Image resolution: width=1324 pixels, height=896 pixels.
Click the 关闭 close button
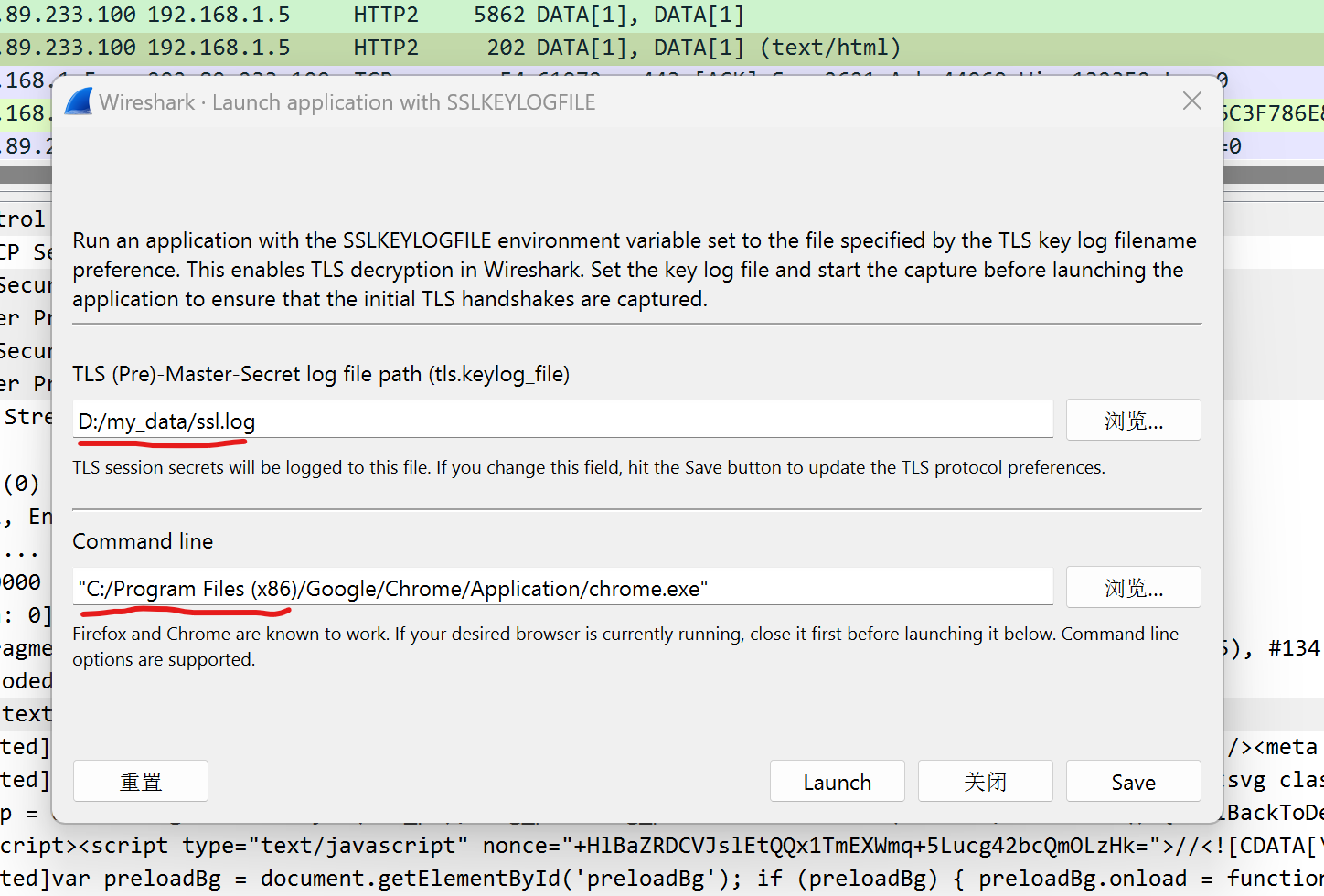[985, 781]
